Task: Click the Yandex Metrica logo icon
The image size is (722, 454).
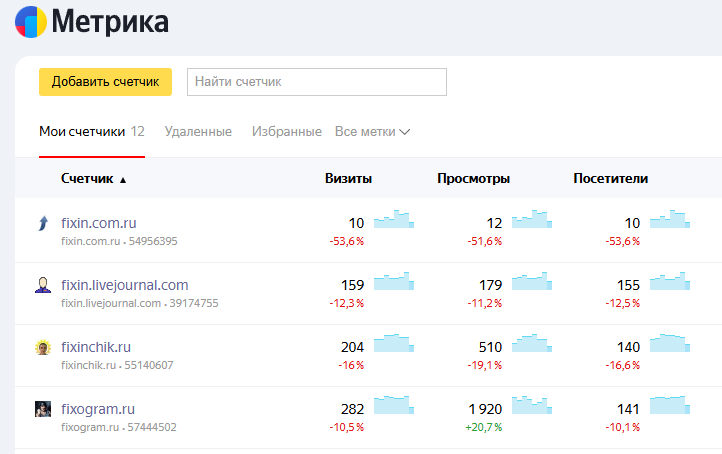Action: [x=31, y=22]
